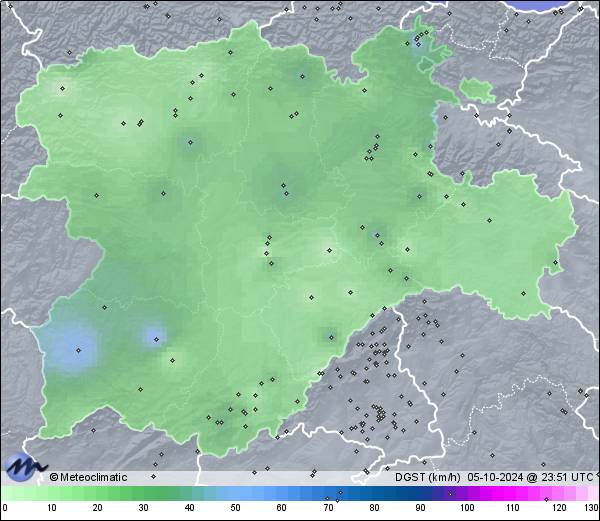Click the 23:51 UTC time text

pos(565,477)
